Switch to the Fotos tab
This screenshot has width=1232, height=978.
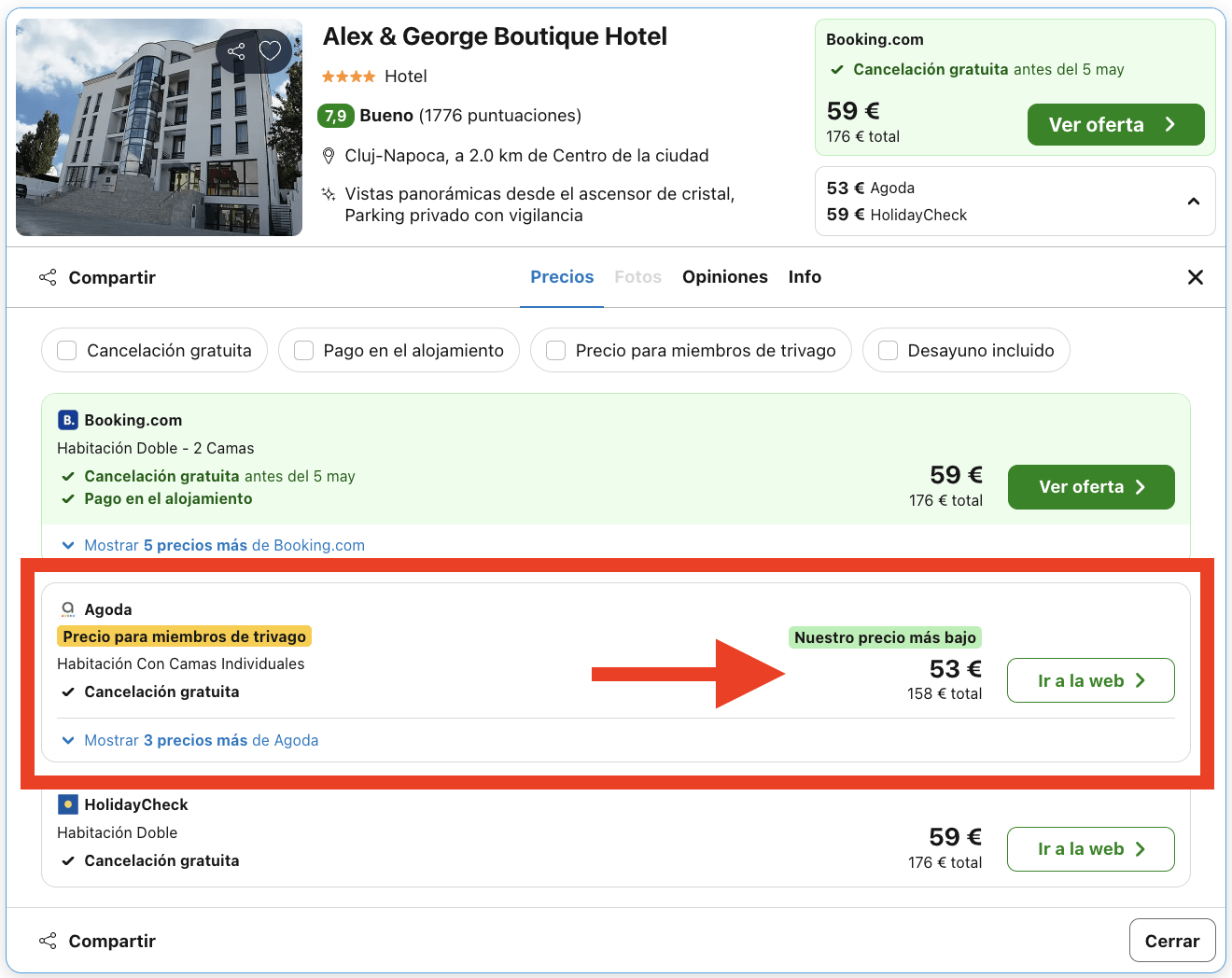[x=638, y=277]
